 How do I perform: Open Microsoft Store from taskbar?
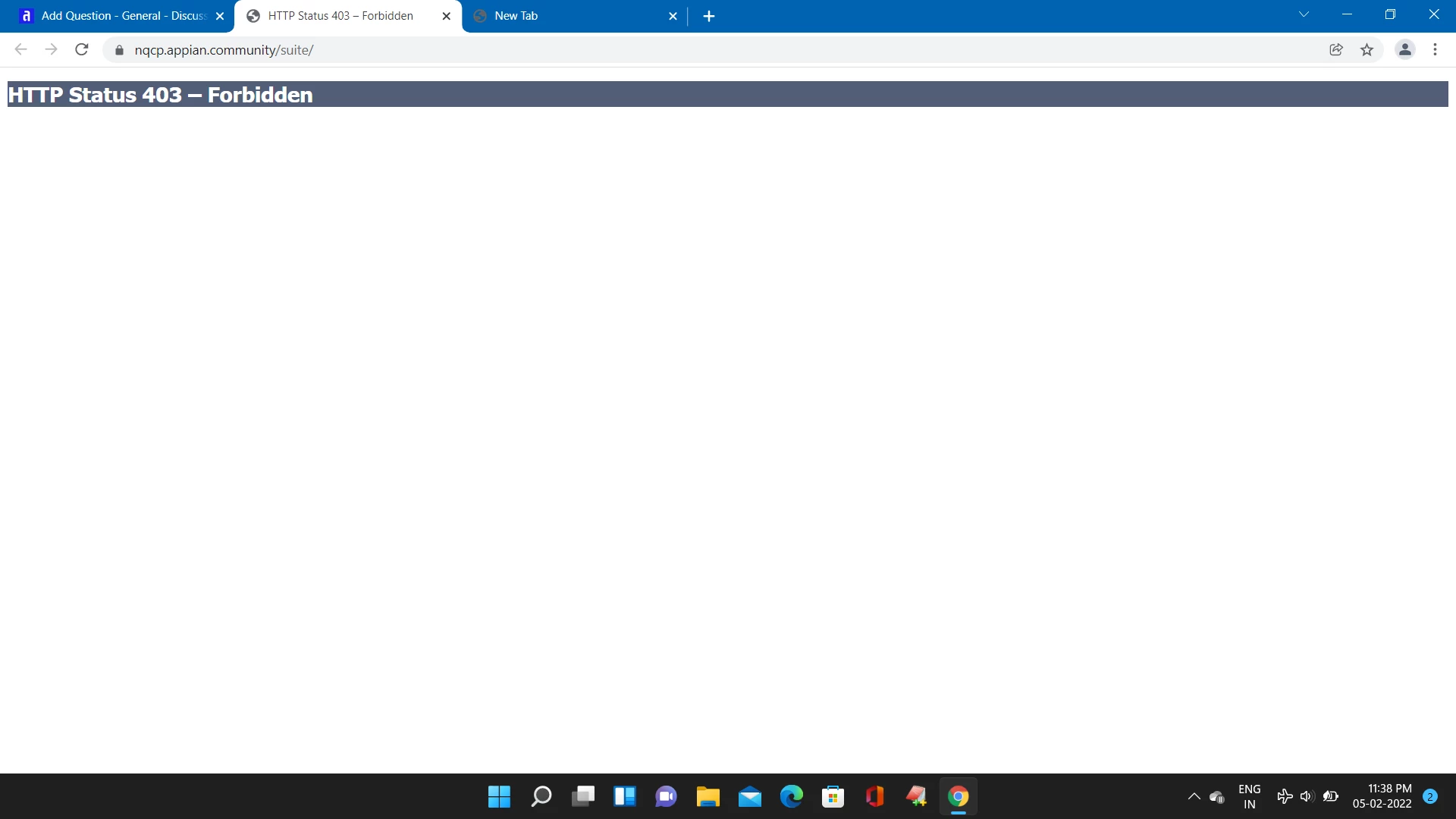pyautogui.click(x=833, y=796)
